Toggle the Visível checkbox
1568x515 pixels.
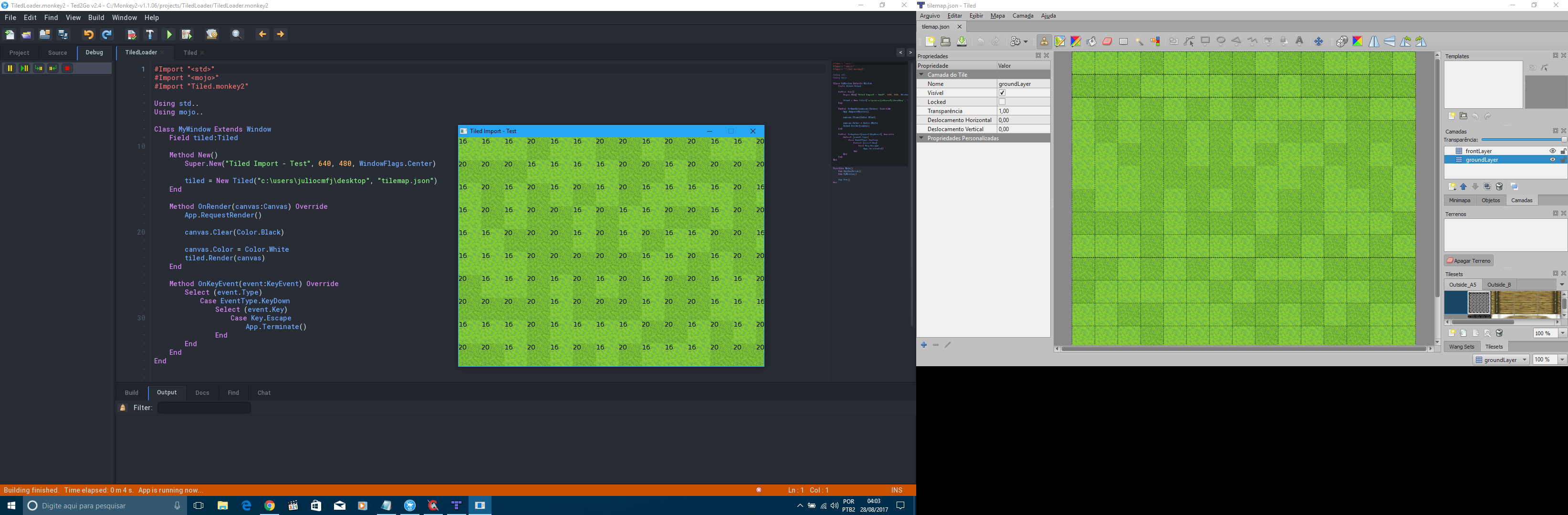1002,93
